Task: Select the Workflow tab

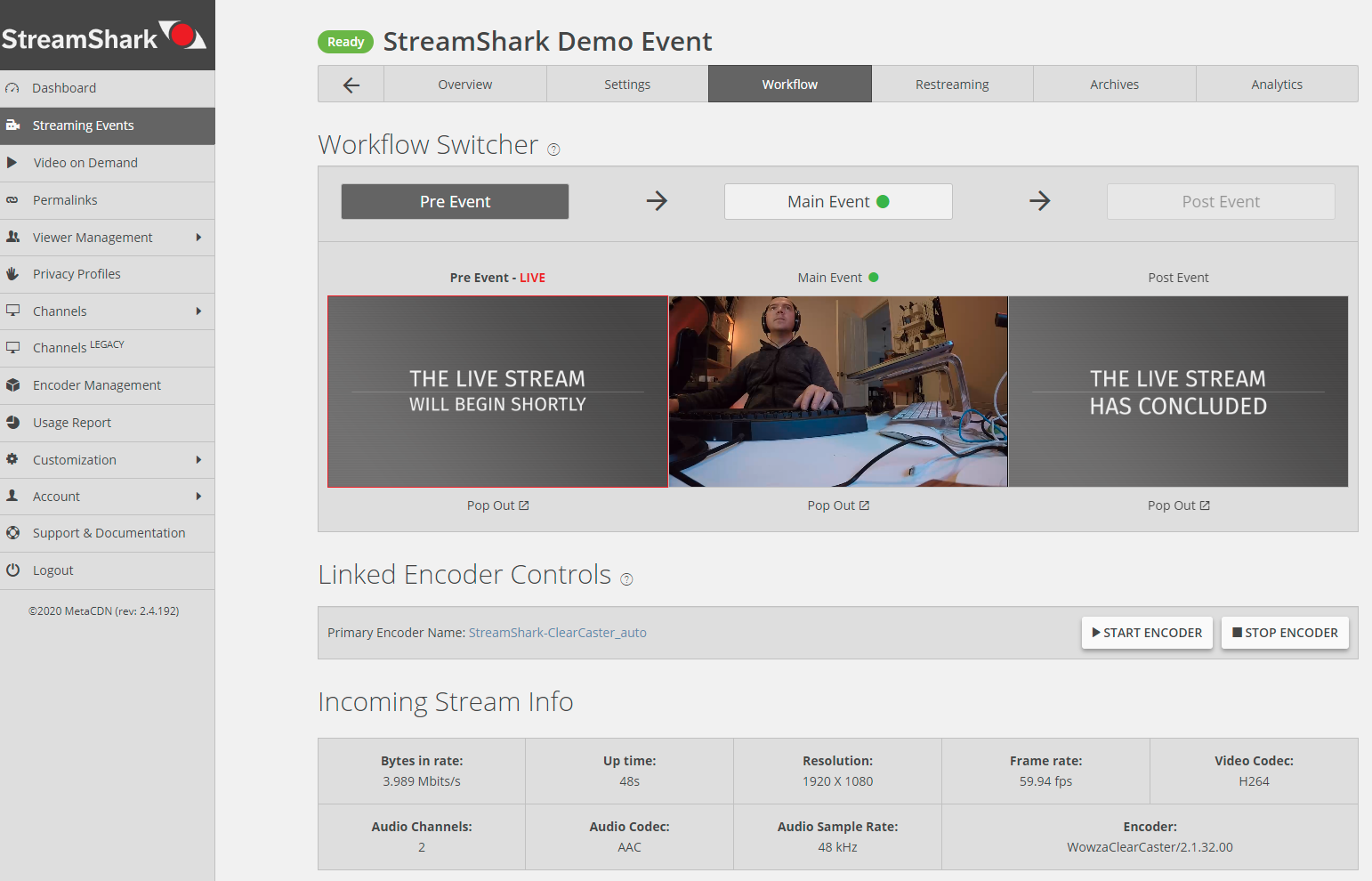Action: (790, 85)
